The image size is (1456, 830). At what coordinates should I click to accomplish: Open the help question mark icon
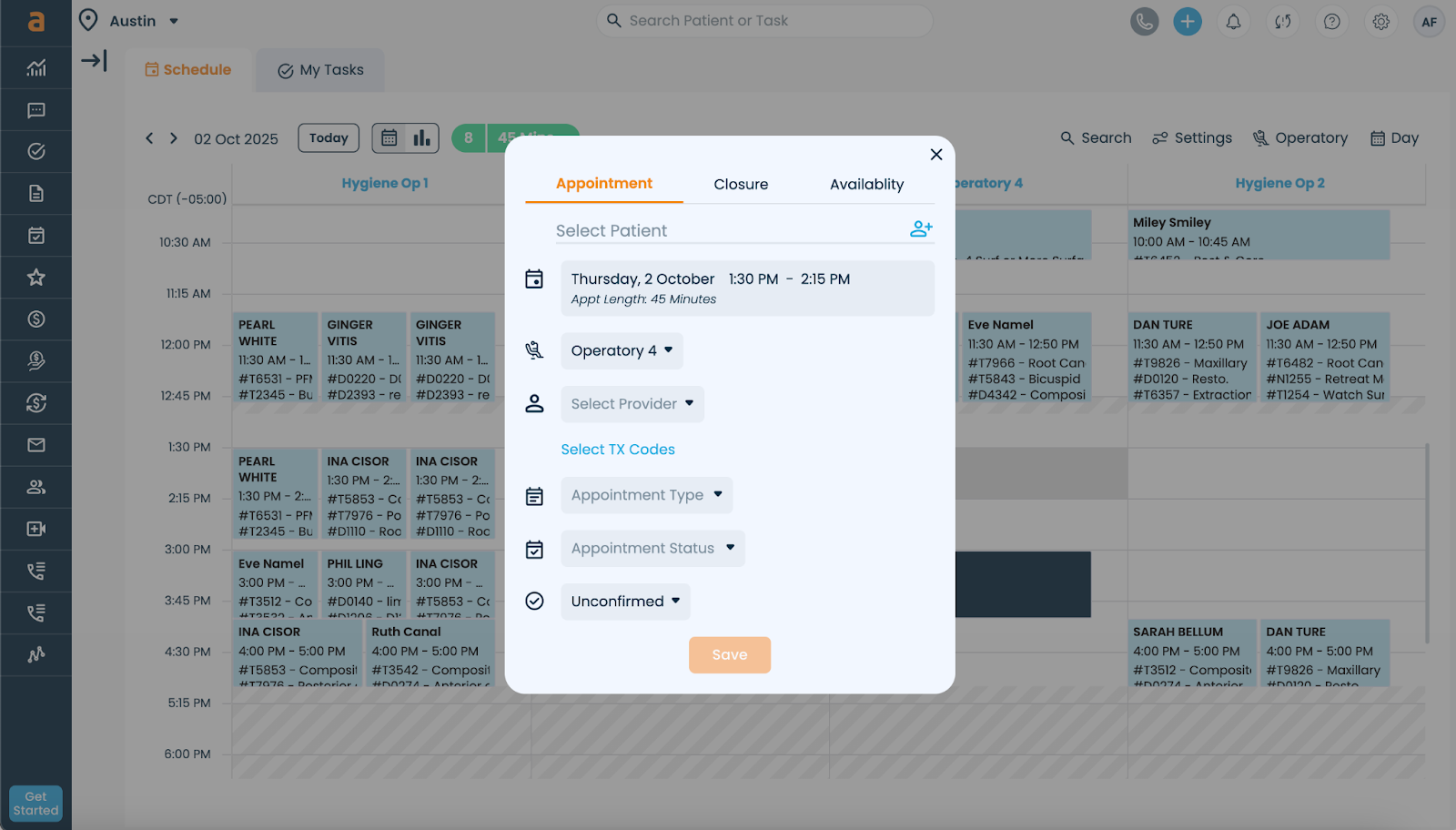1331,21
